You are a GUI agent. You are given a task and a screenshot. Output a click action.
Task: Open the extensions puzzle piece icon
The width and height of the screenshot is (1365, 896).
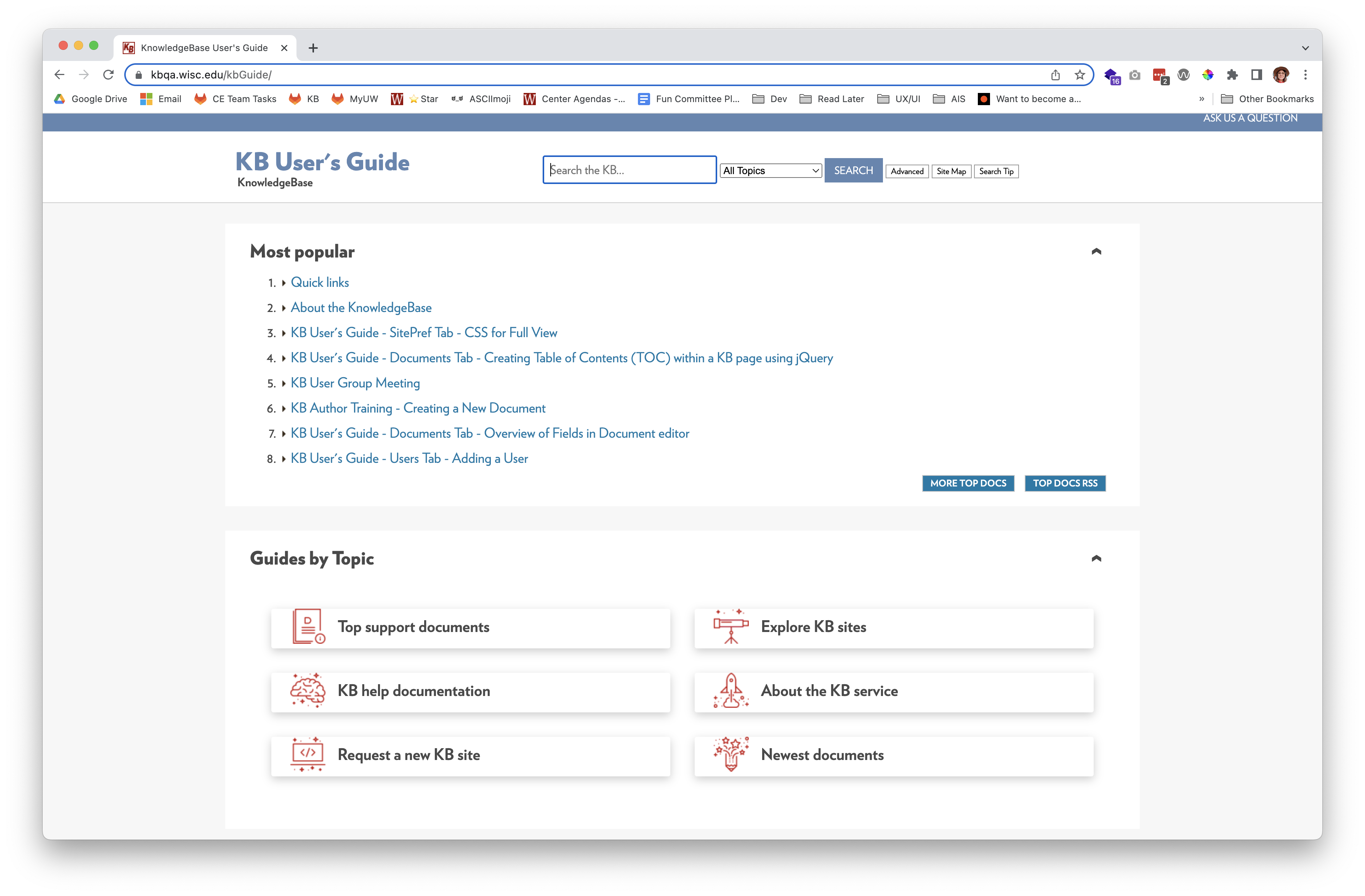1232,75
